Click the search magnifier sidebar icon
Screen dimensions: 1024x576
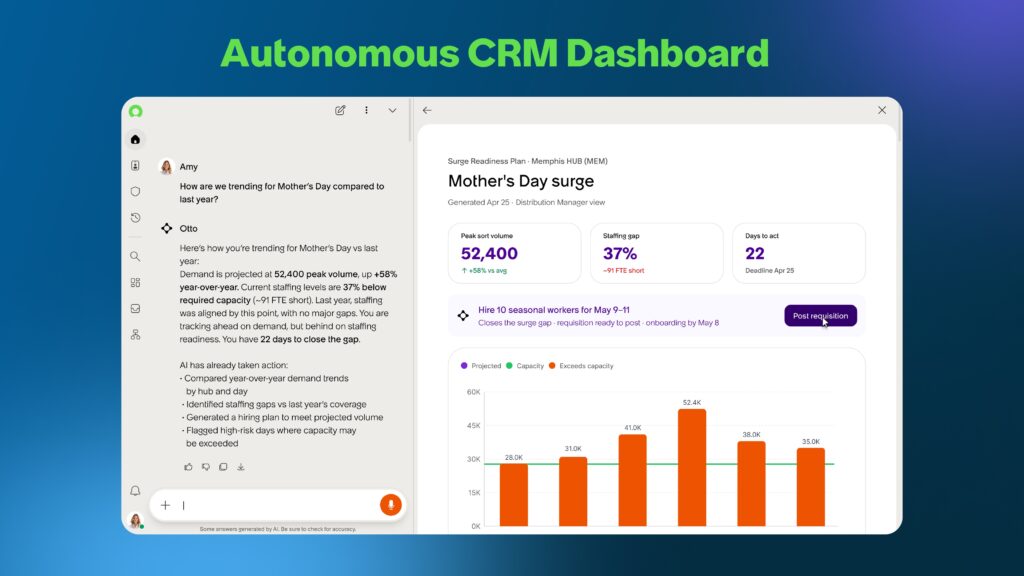click(x=135, y=257)
